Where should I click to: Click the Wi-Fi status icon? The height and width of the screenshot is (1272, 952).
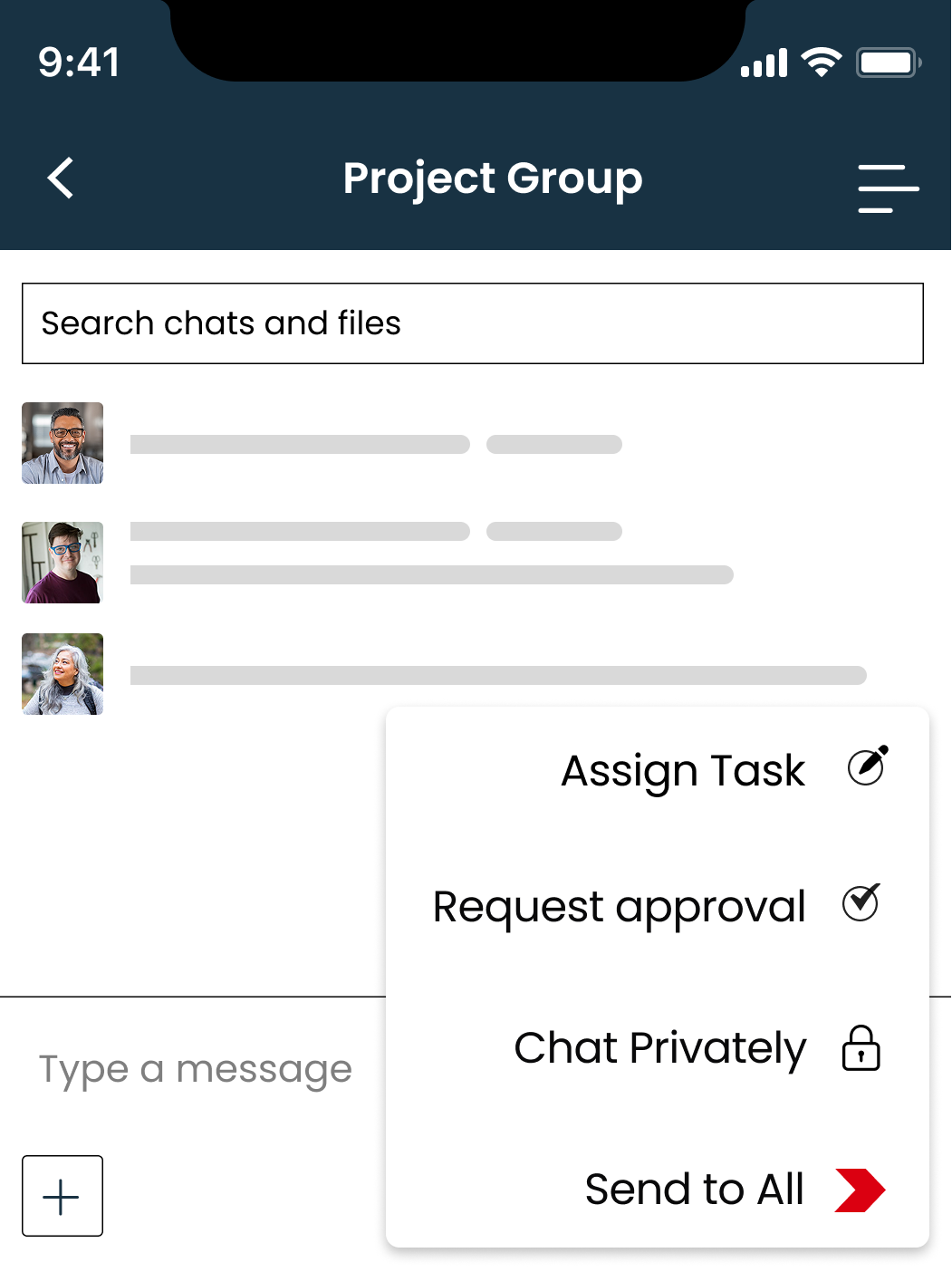click(x=819, y=63)
